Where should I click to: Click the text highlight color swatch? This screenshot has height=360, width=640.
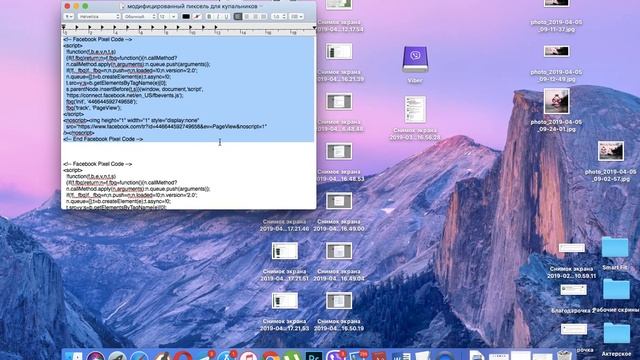(197, 16)
